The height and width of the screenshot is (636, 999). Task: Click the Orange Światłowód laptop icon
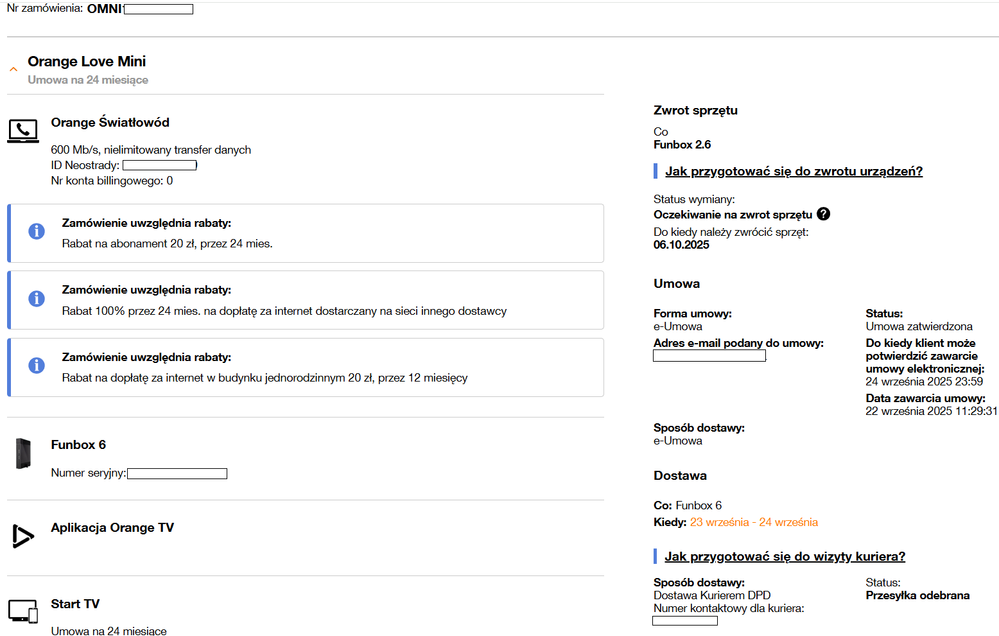[x=23, y=130]
